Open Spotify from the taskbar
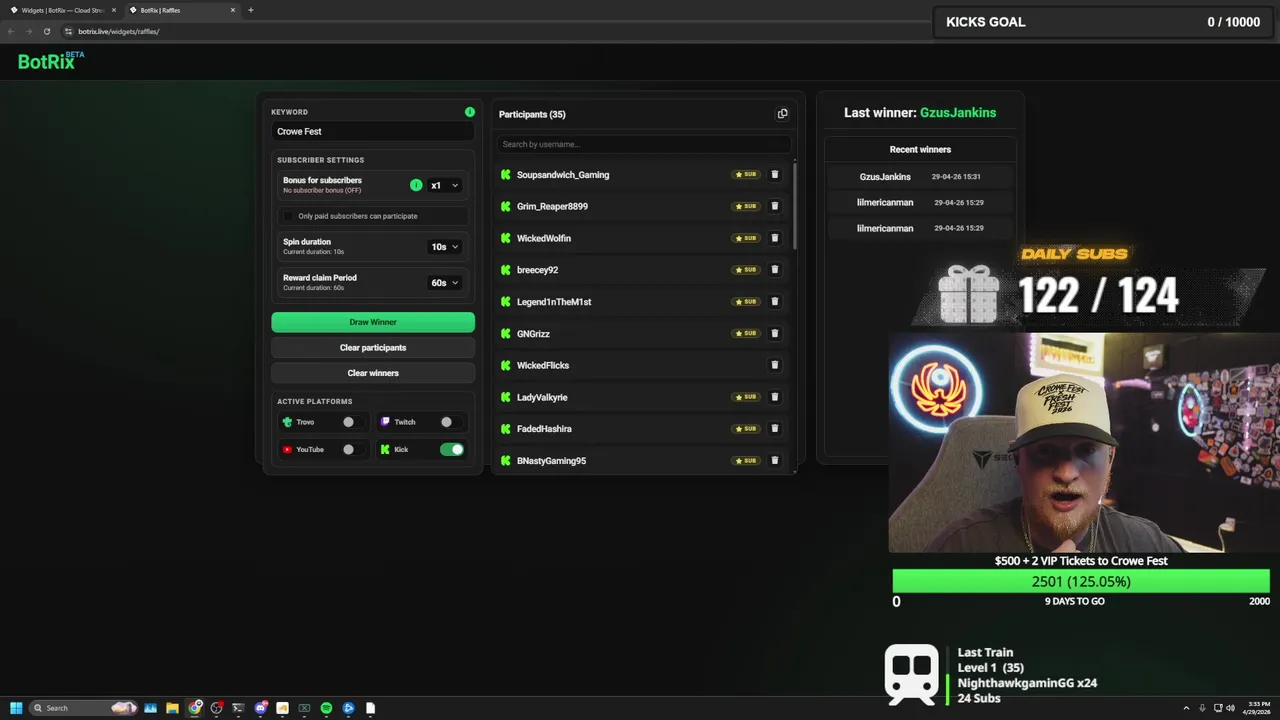Image resolution: width=1280 pixels, height=720 pixels. (326, 708)
